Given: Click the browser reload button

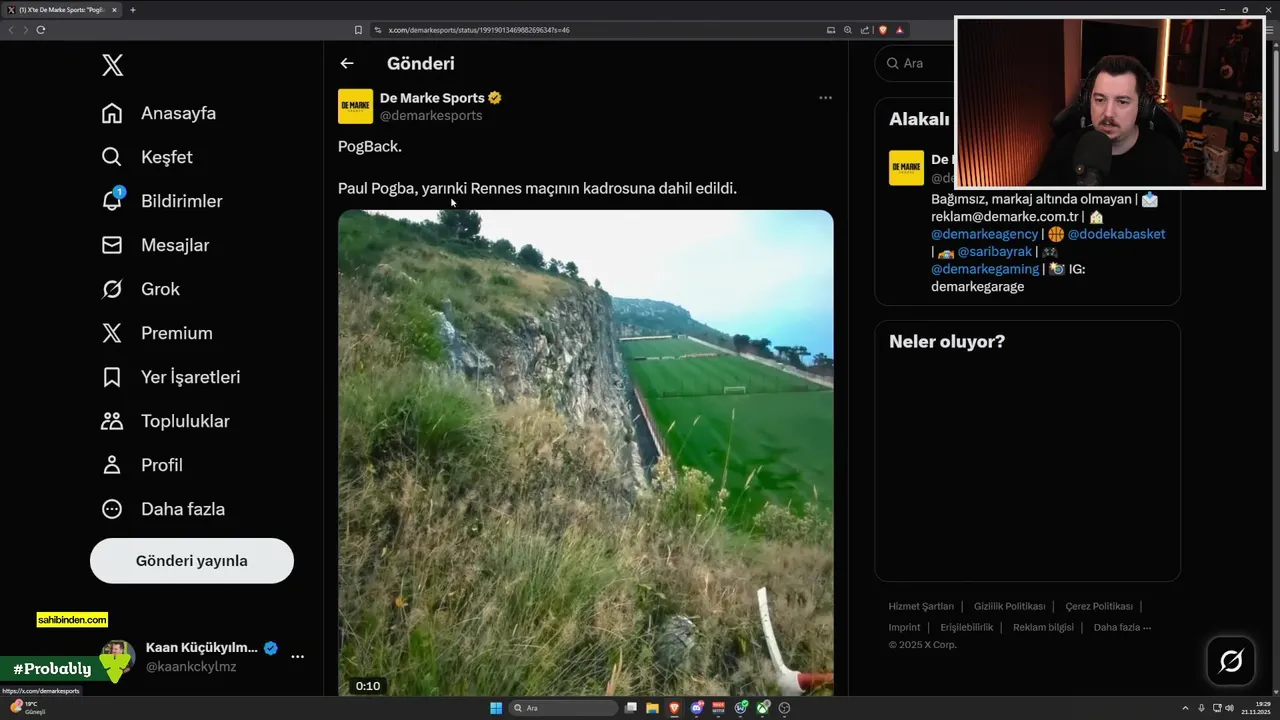Looking at the screenshot, I should click(41, 30).
